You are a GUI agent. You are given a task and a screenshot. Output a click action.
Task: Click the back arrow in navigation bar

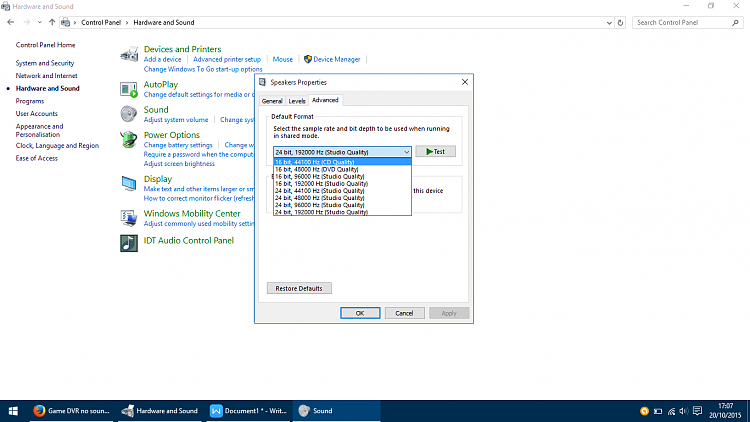click(11, 22)
